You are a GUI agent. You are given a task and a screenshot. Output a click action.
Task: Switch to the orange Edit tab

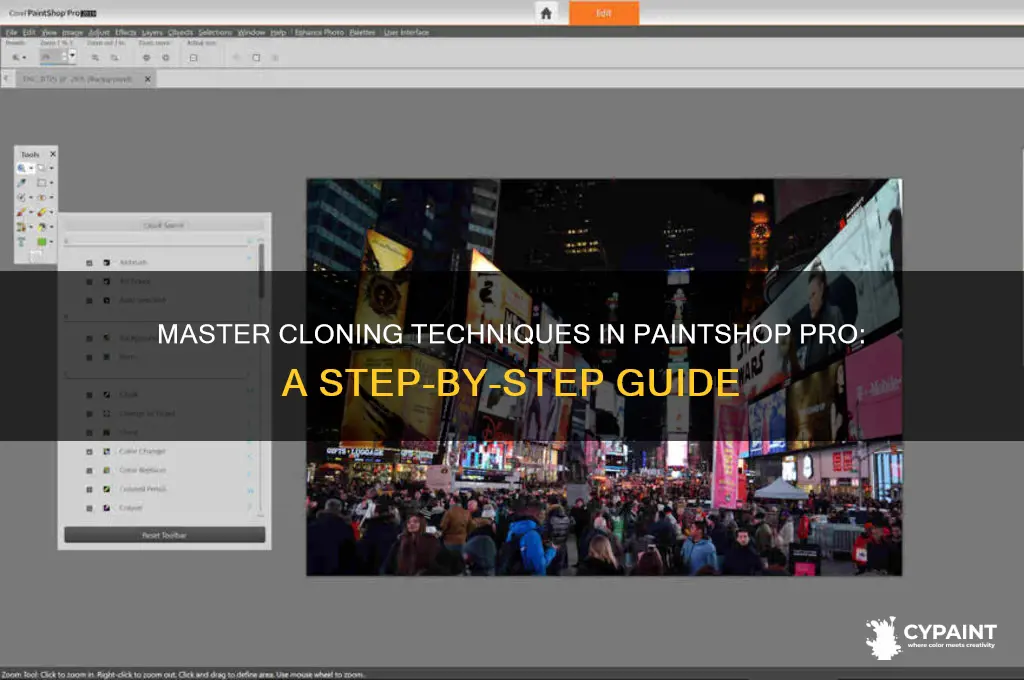[x=604, y=13]
